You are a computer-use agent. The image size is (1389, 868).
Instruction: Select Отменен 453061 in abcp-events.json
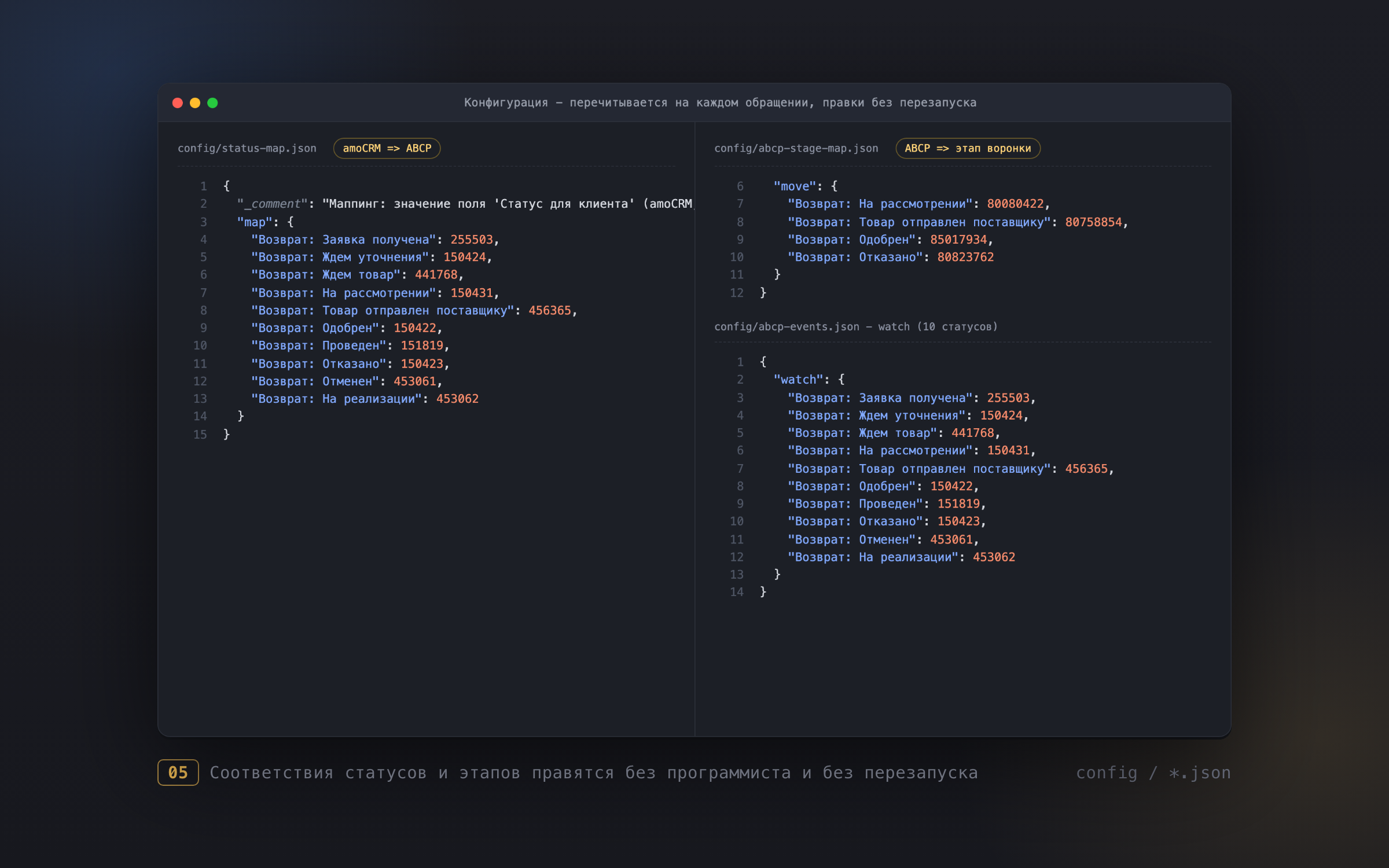click(883, 539)
